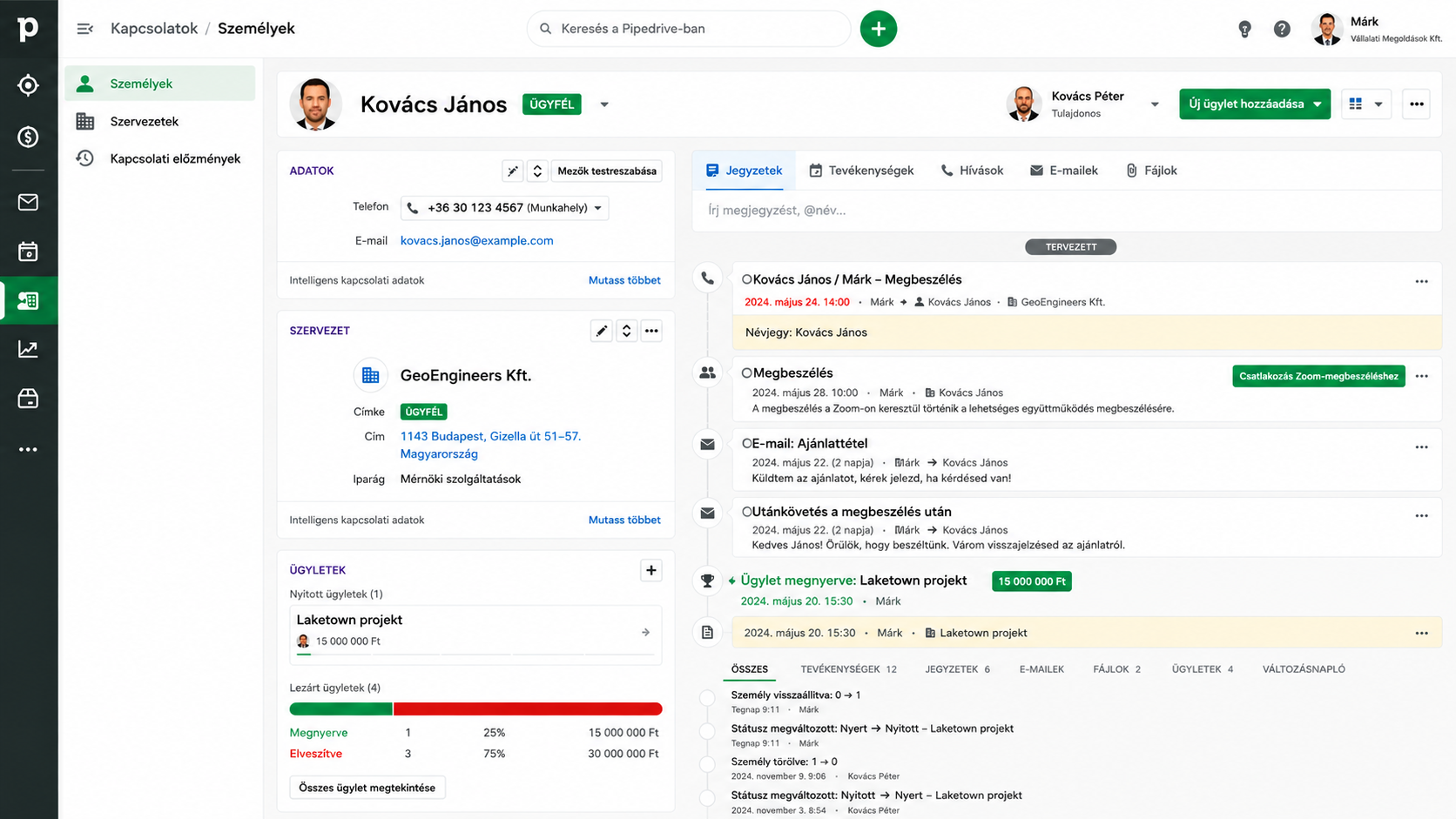Select ÖSSZES history filter tab
The image size is (1456, 819).
coord(750,669)
